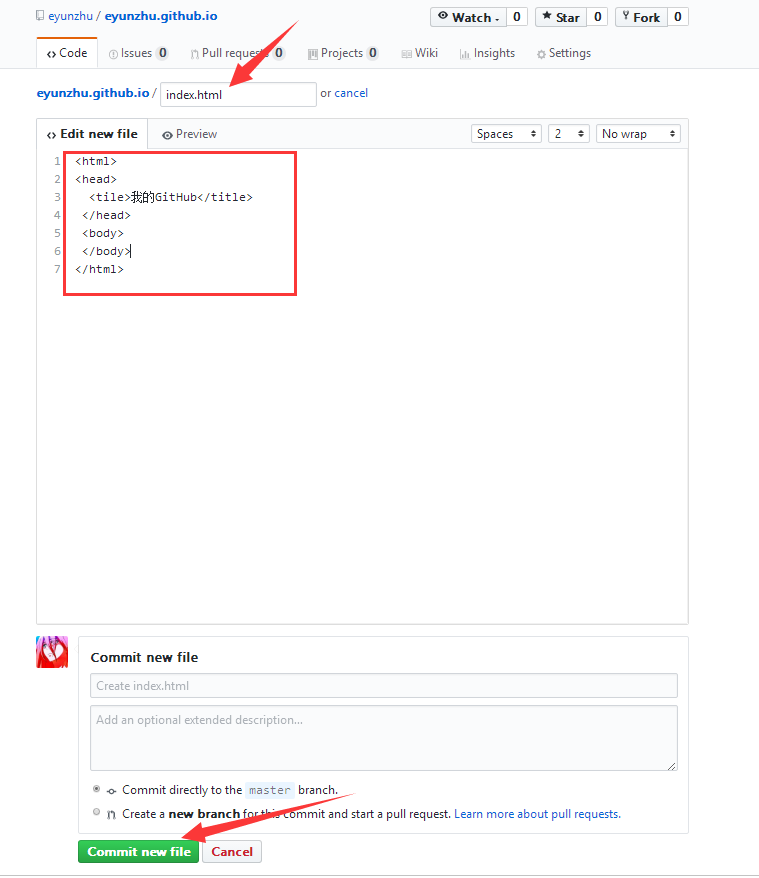The height and width of the screenshot is (878, 759).
Task: Click the </head> line in editor
Action: click(x=106, y=215)
